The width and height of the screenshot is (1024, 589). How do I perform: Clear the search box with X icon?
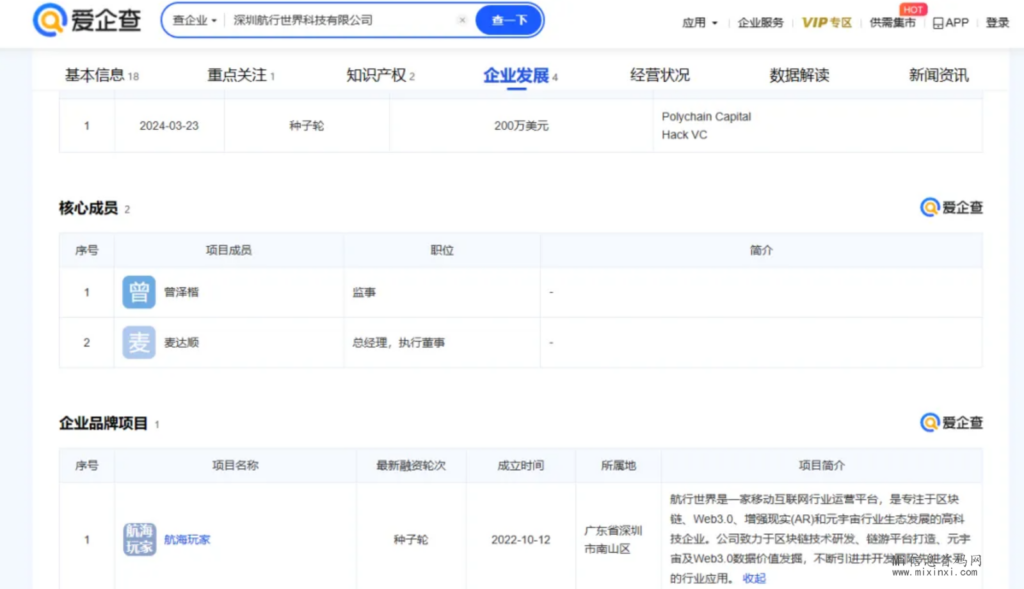coord(462,20)
